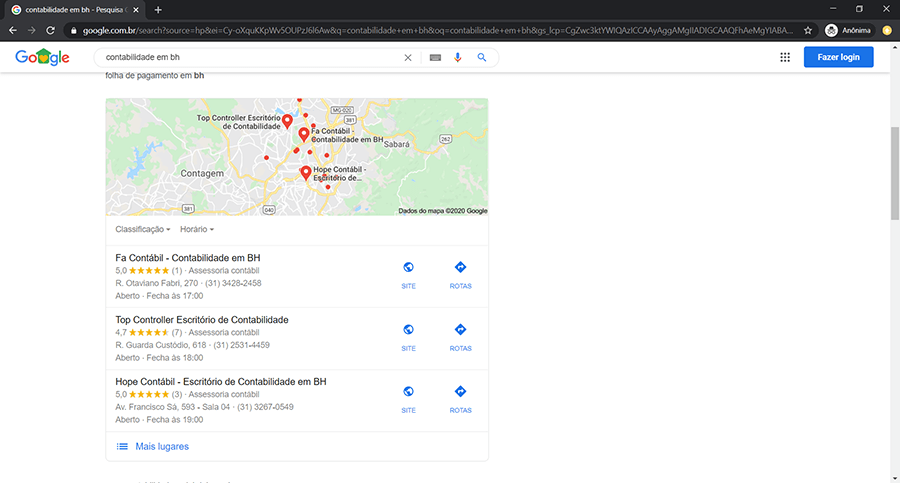Click Aberto - Fecha às 19:00 text
This screenshot has width=900, height=483.
tap(159, 420)
